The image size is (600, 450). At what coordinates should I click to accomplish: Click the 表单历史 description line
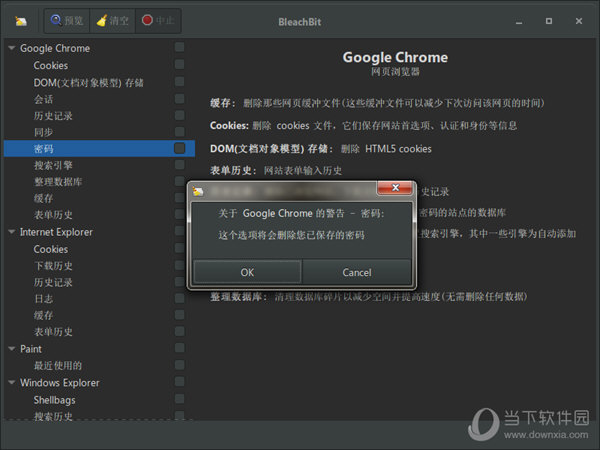point(276,170)
